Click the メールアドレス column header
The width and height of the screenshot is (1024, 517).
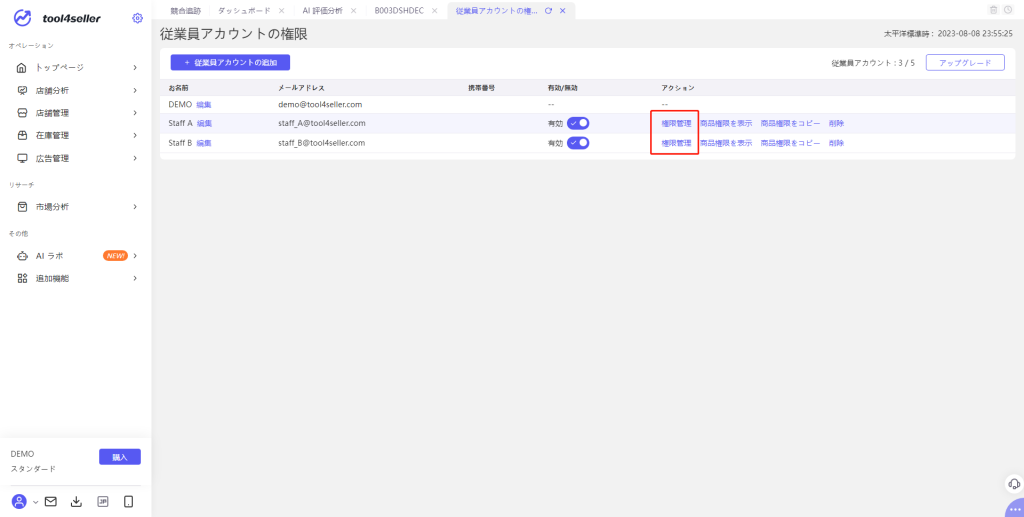pyautogui.click(x=302, y=87)
